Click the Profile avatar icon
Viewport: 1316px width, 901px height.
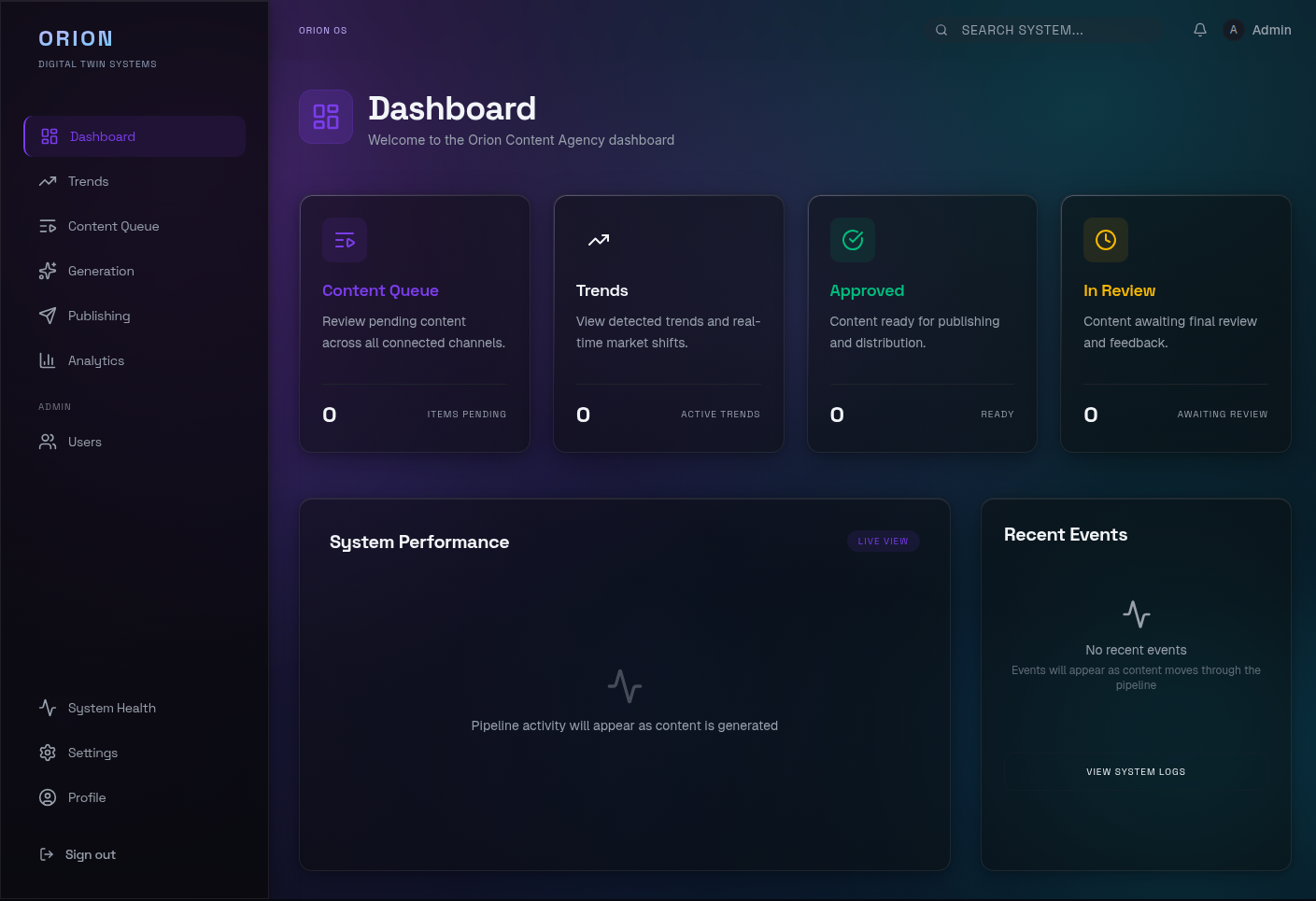pyautogui.click(x=48, y=796)
